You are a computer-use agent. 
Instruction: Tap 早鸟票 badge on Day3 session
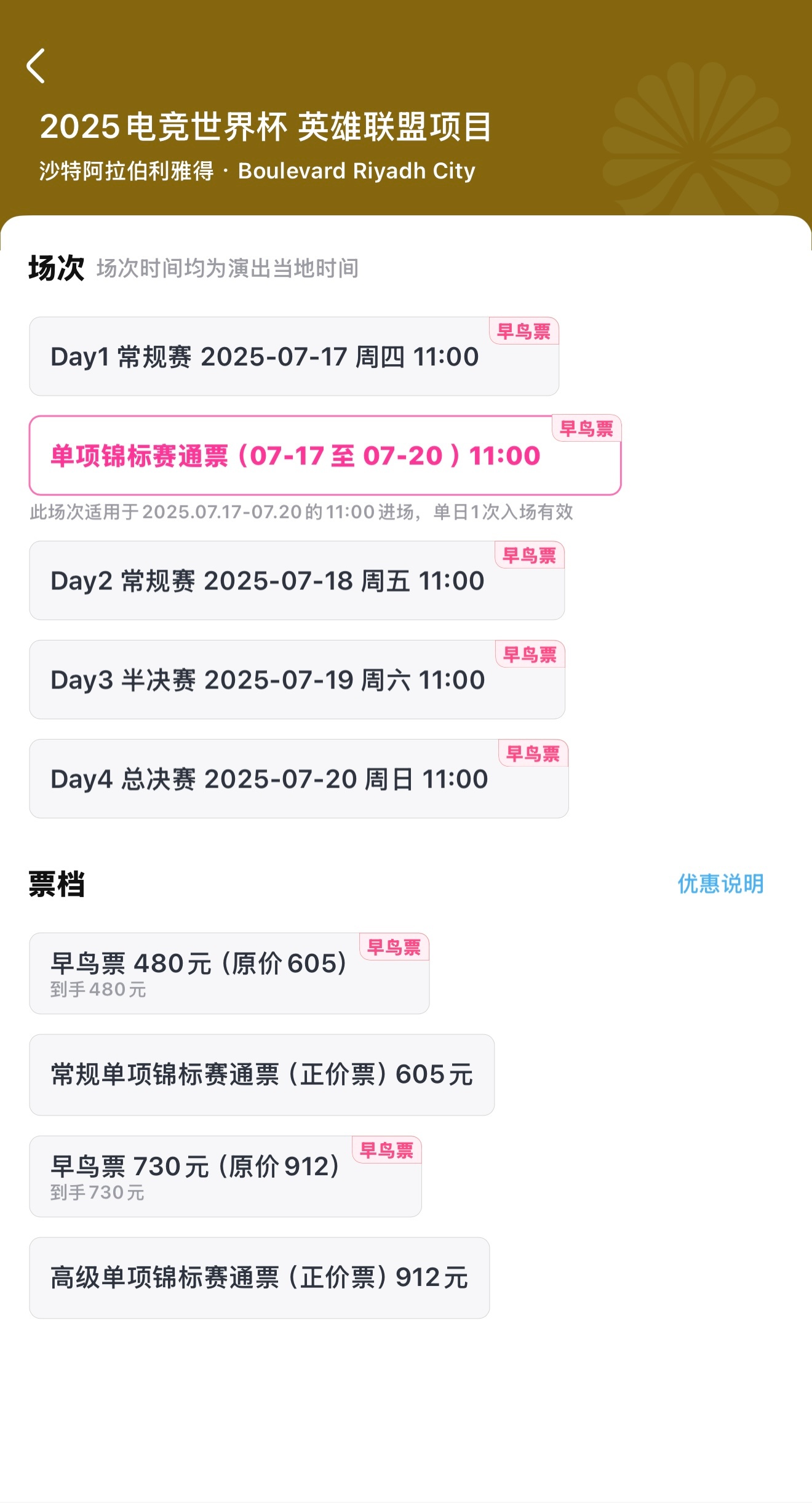530,654
